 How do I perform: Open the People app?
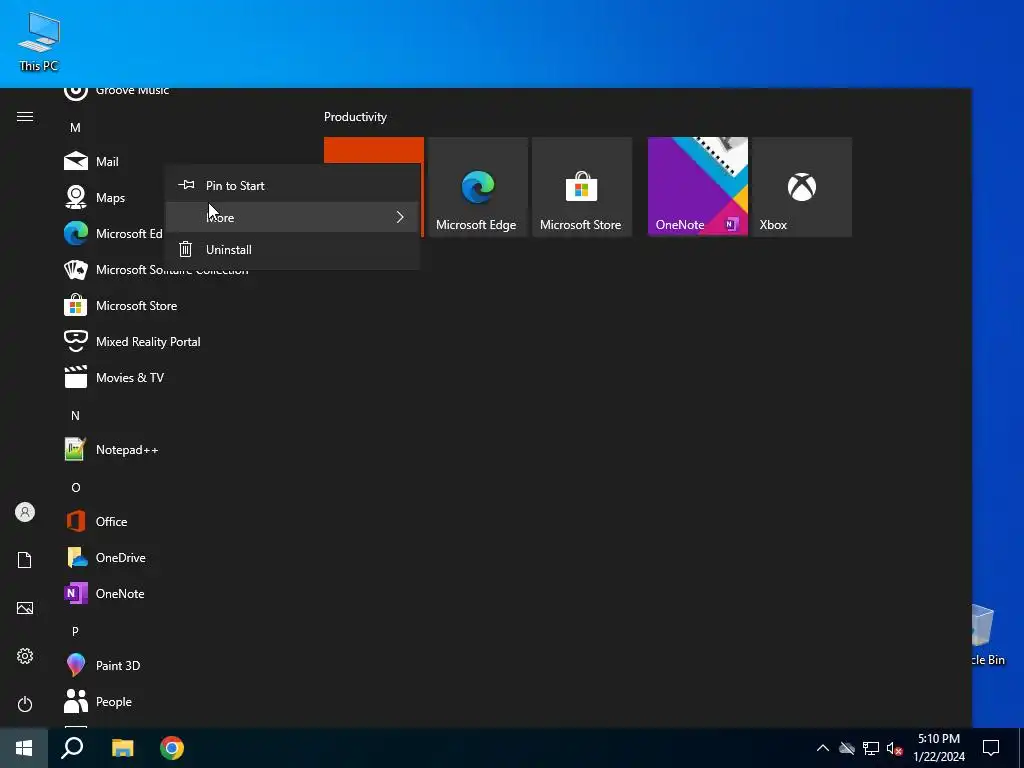click(x=98, y=701)
